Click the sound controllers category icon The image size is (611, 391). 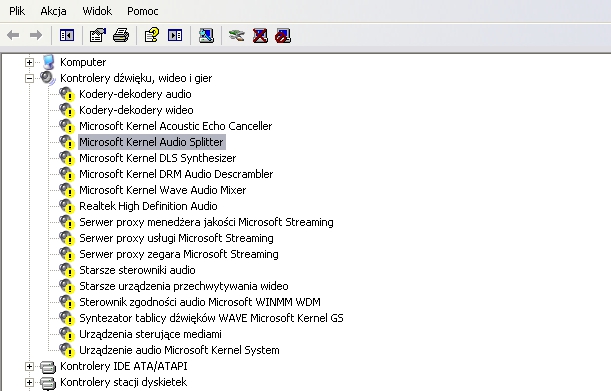point(48,78)
